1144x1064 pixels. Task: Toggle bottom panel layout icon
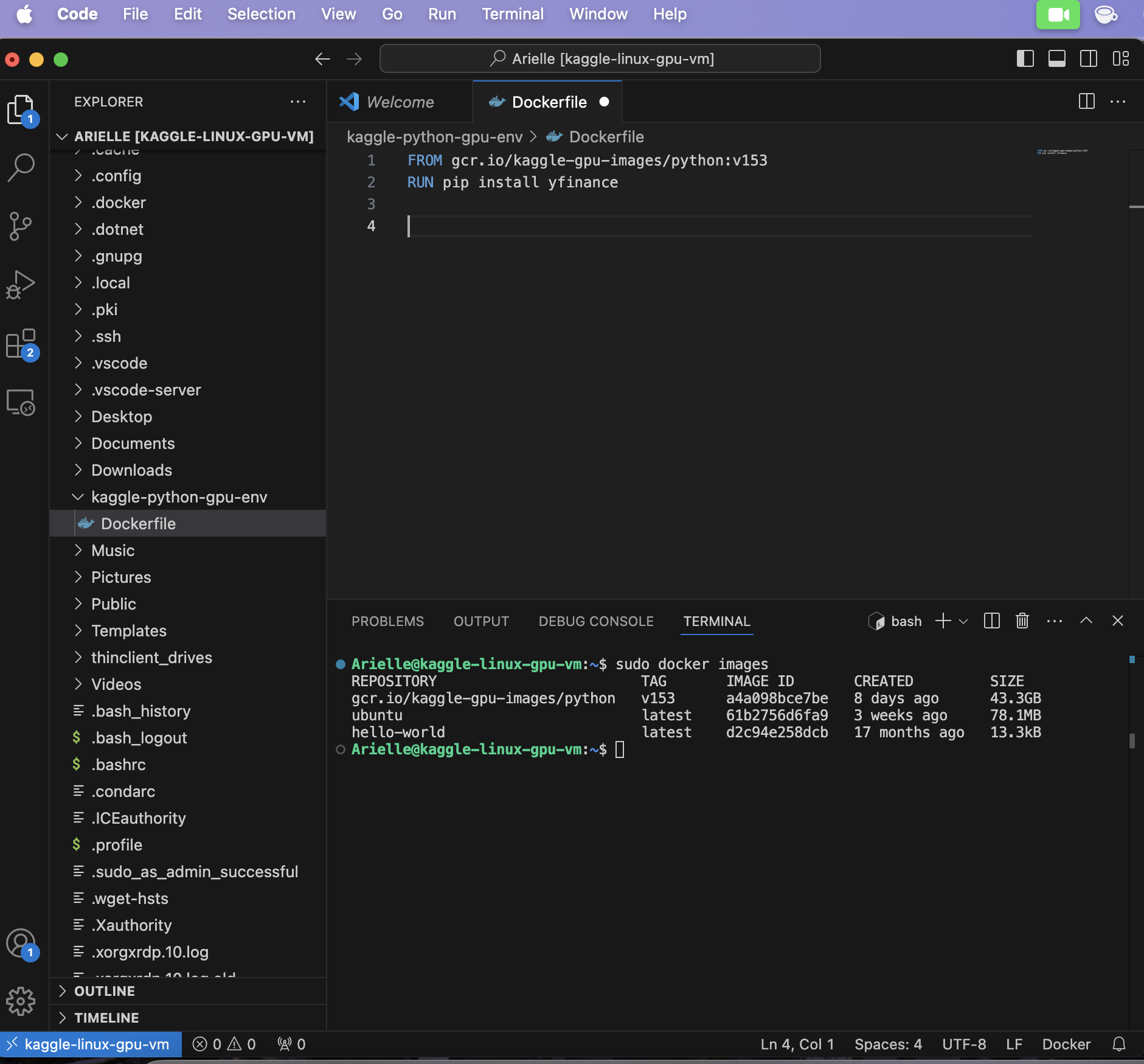[x=1057, y=59]
